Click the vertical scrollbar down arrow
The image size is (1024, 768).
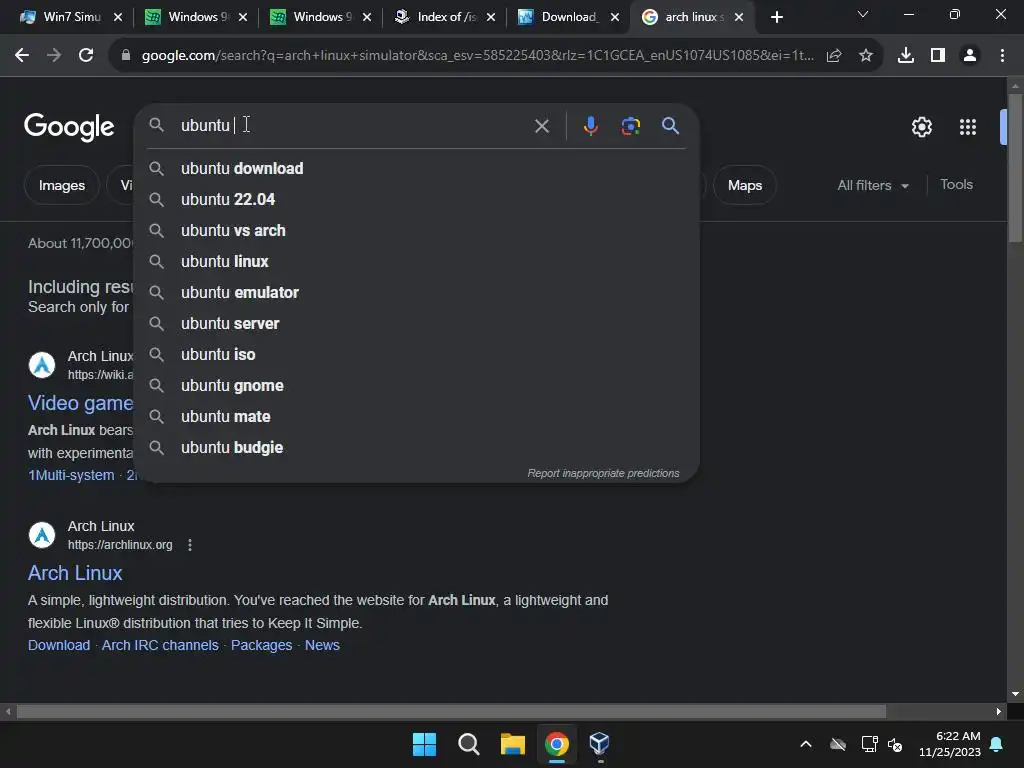pos(1015,694)
